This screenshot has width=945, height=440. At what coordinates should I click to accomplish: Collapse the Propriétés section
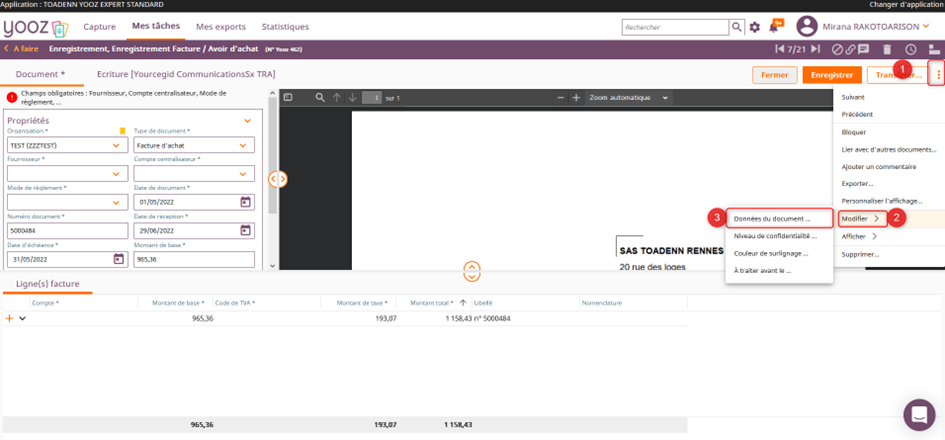(248, 121)
